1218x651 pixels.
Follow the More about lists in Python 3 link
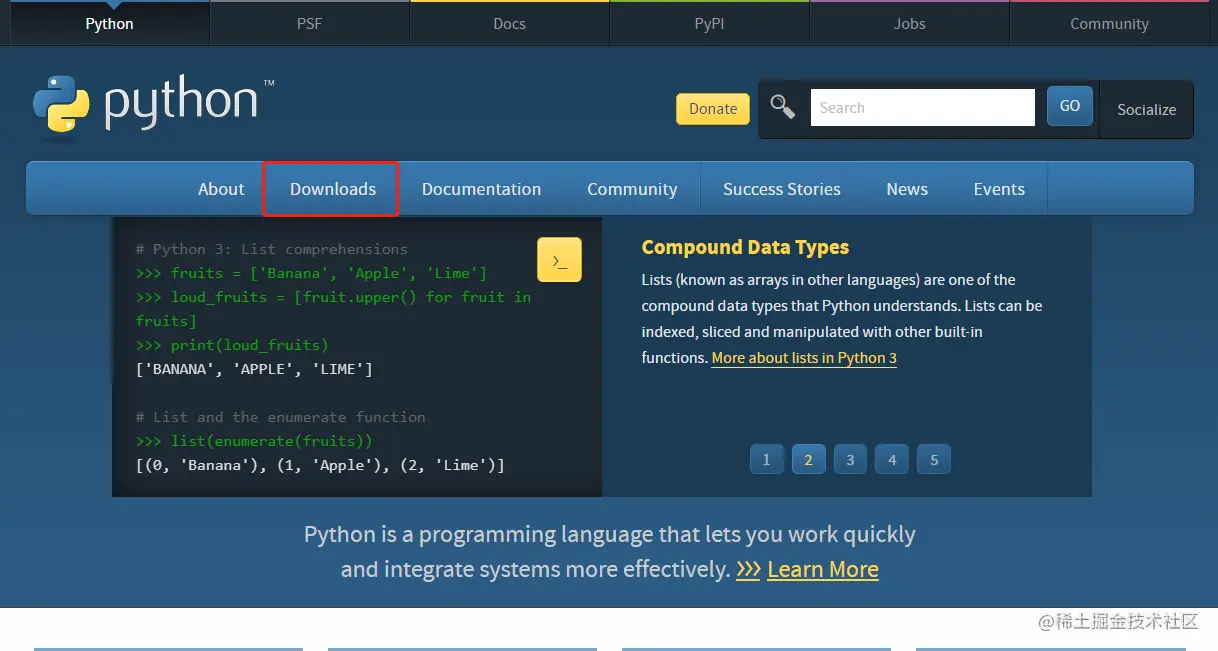click(804, 358)
